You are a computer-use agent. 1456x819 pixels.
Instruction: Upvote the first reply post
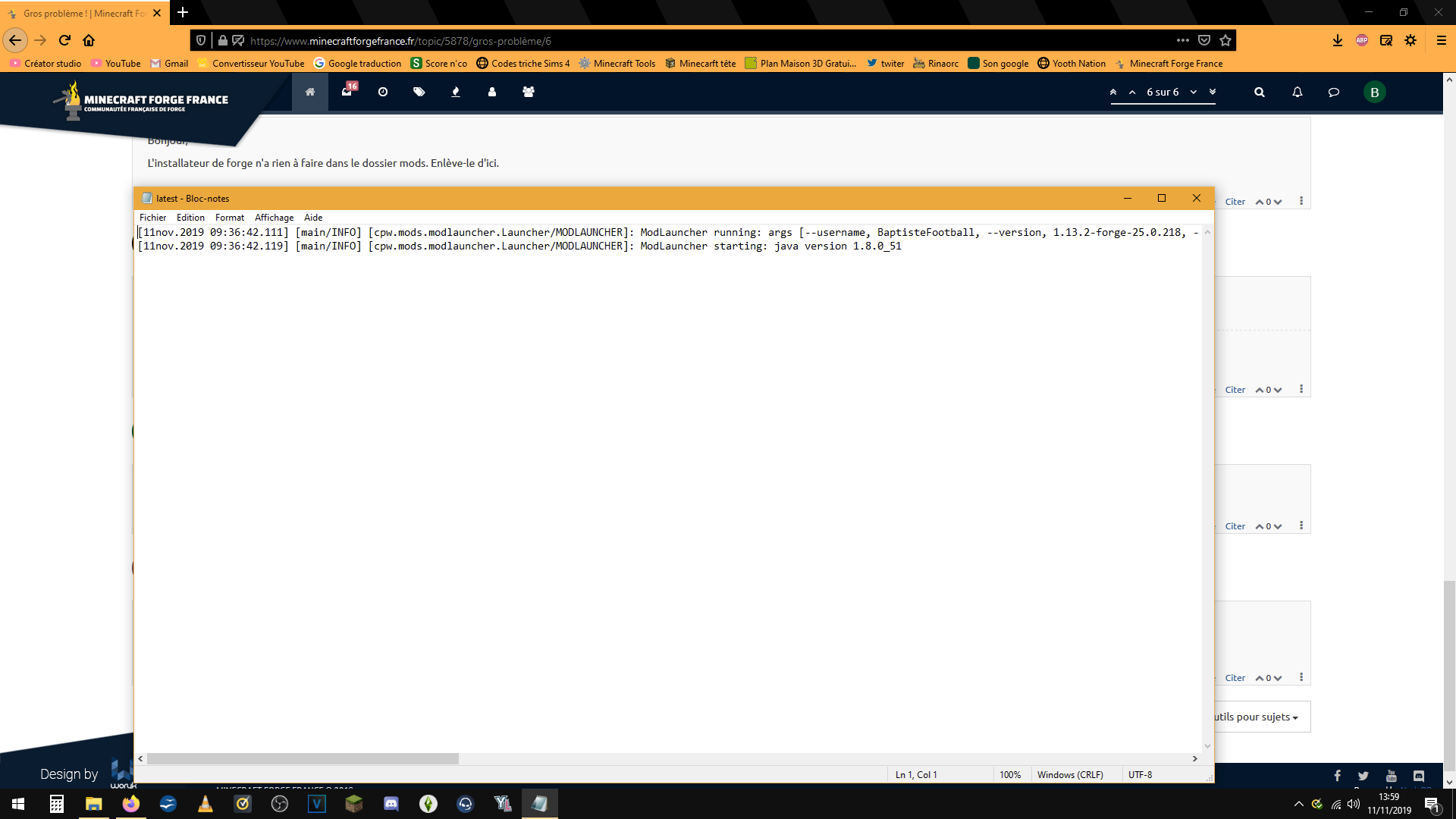point(1260,202)
